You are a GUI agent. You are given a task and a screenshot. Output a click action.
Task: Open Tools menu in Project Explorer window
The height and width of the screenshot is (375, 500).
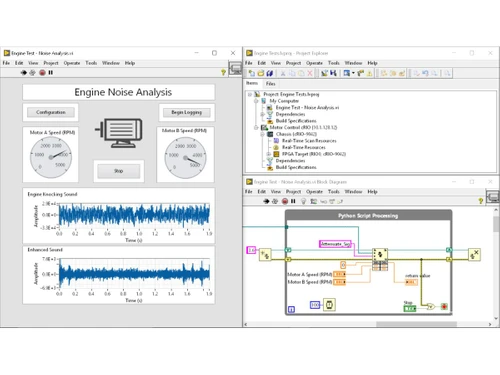[x=334, y=63]
